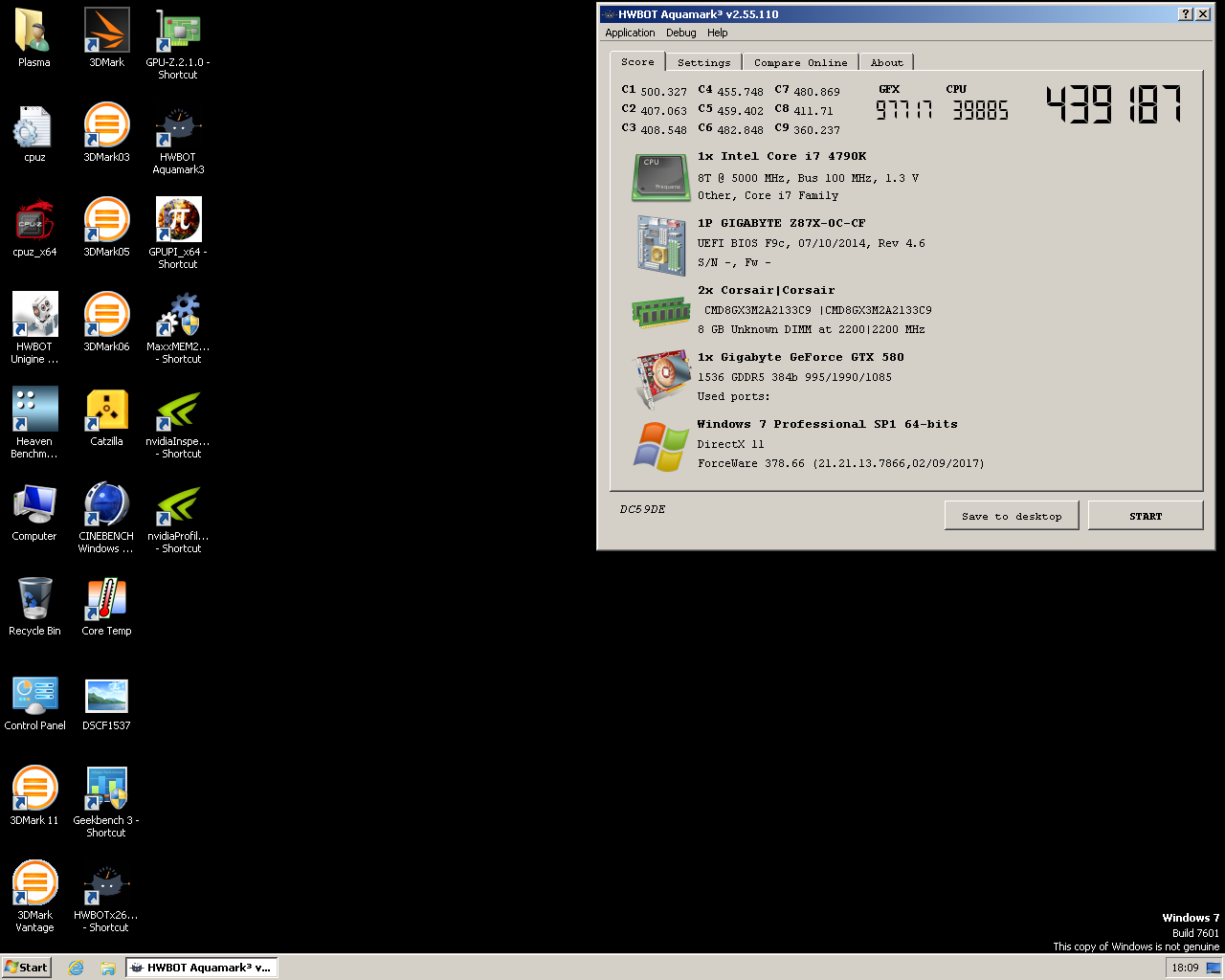This screenshot has height=980, width=1225.
Task: Open the Geekbench 3 shortcut
Action: tap(106, 802)
